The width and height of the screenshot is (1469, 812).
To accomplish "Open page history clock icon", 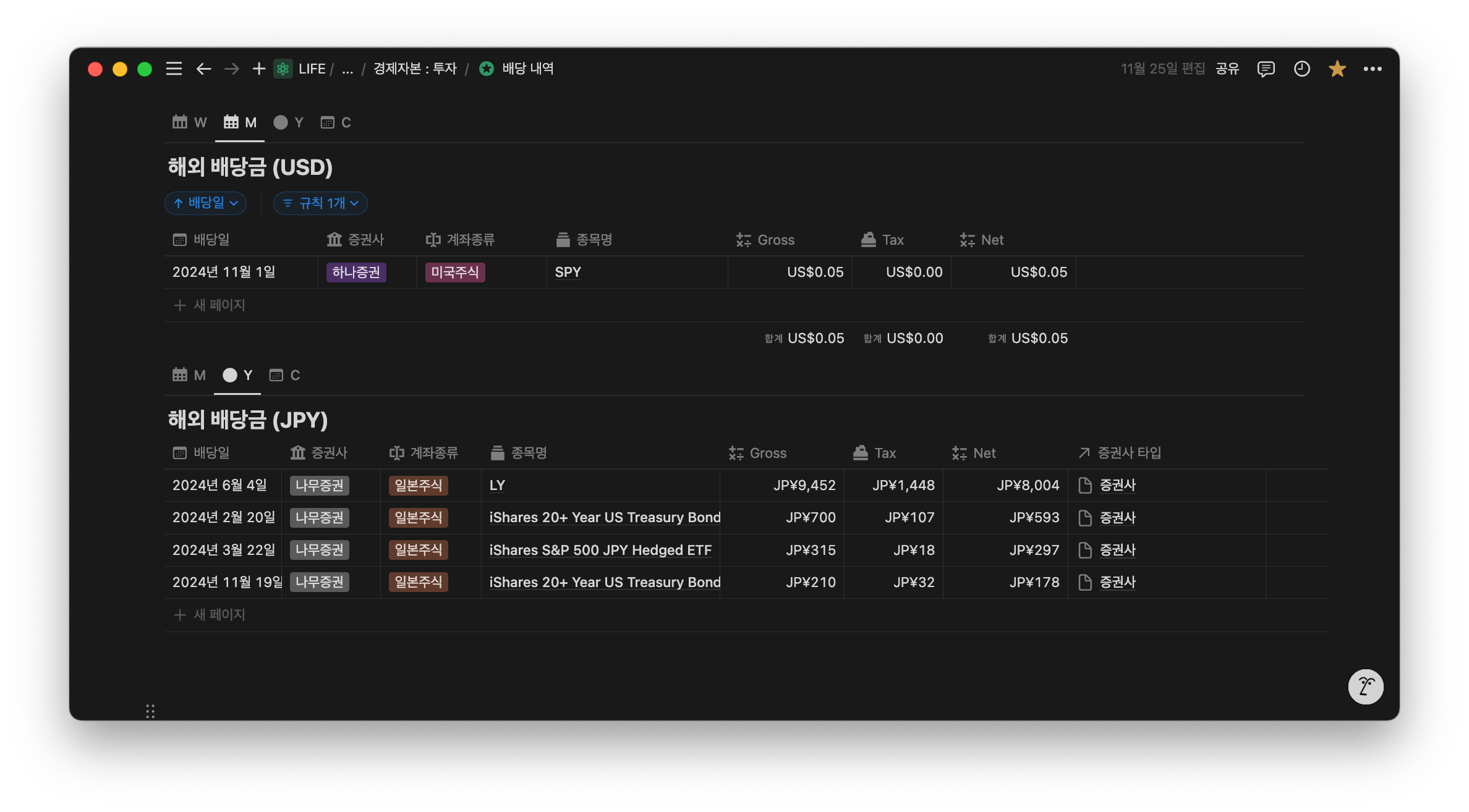I will coord(1301,69).
